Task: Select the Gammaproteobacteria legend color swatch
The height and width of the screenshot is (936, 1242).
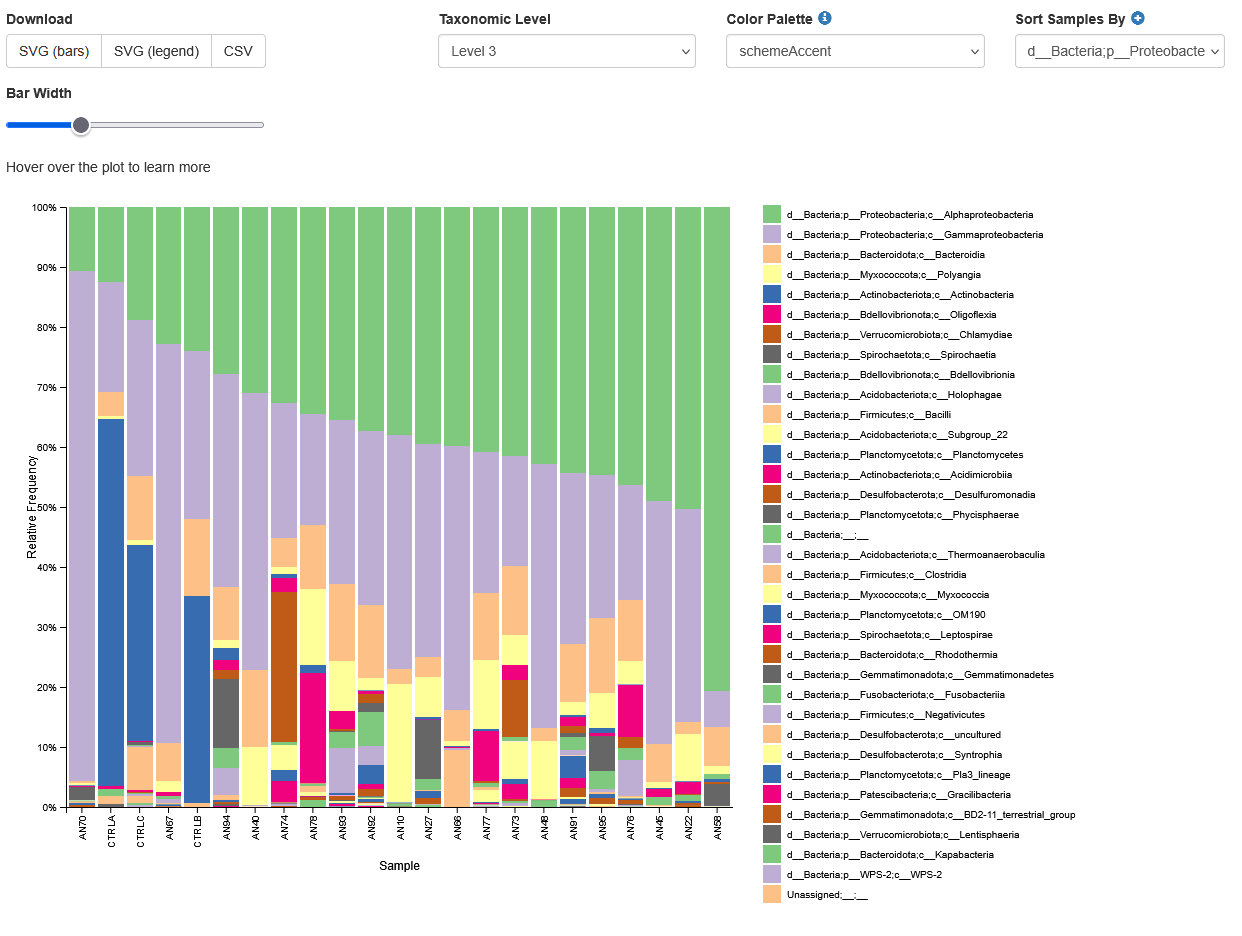Action: tap(771, 234)
